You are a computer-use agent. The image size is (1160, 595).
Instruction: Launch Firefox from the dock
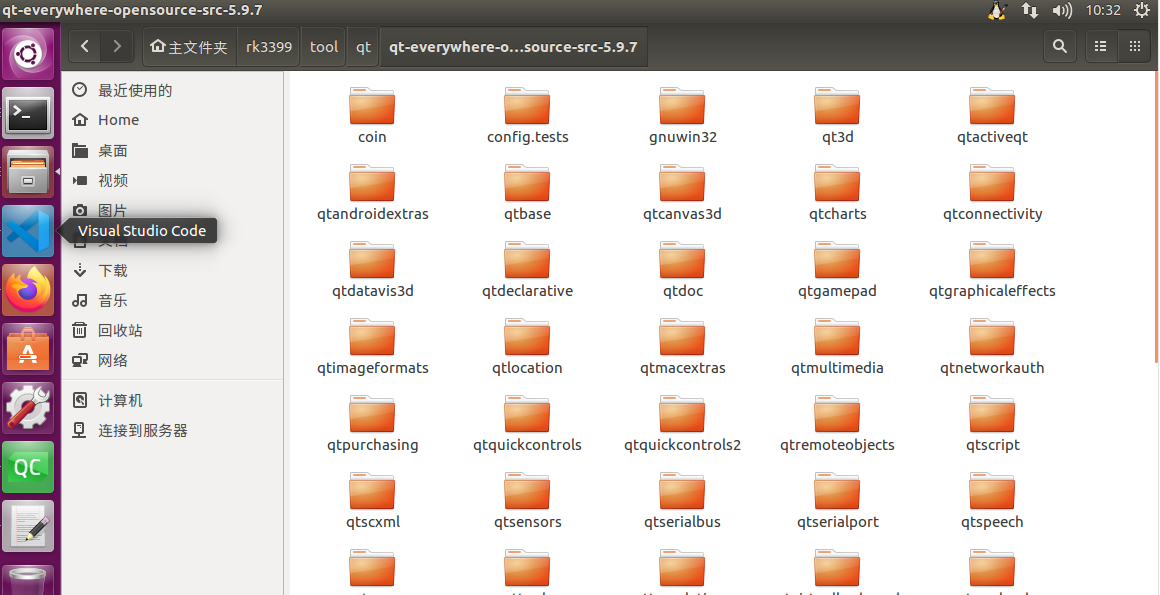[x=28, y=290]
